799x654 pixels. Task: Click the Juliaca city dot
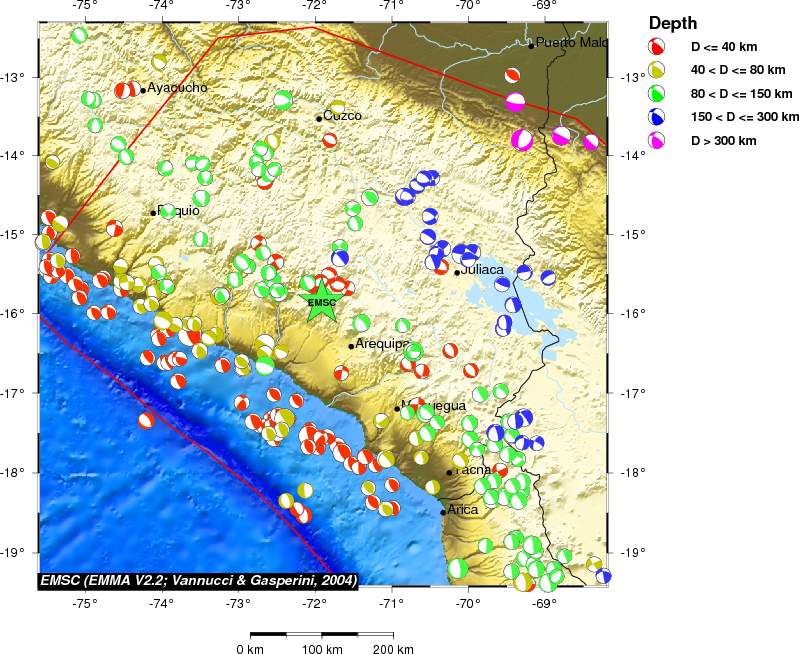[457, 273]
